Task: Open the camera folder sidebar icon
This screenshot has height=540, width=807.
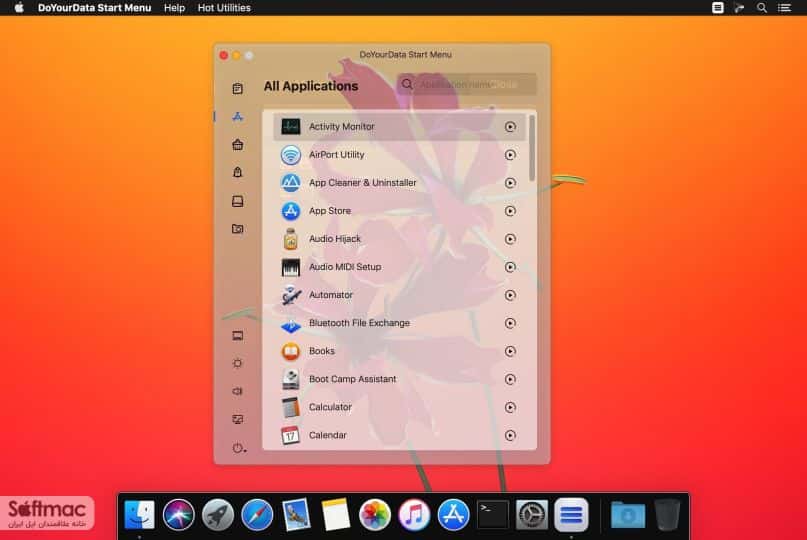Action: coord(237,229)
